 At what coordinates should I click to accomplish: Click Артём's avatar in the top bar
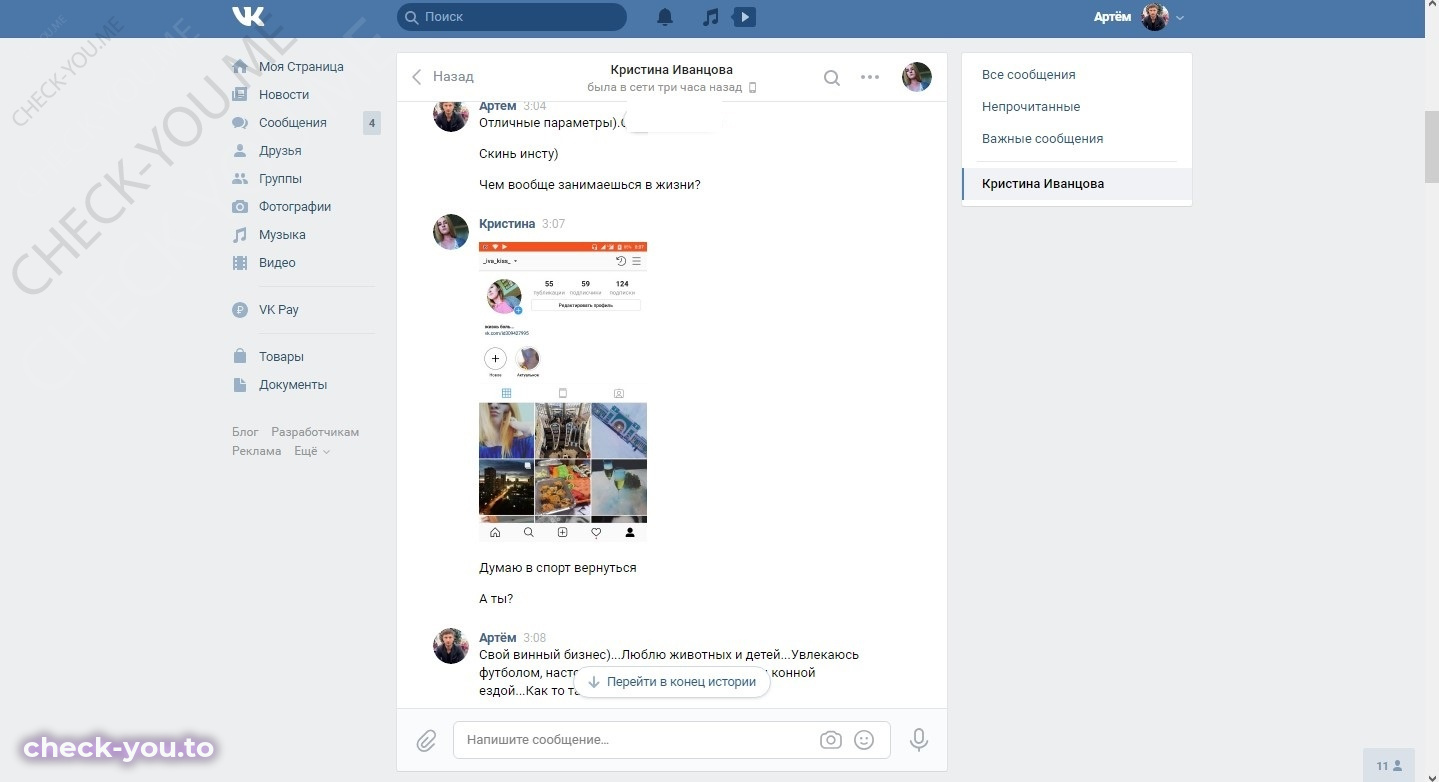(1155, 17)
